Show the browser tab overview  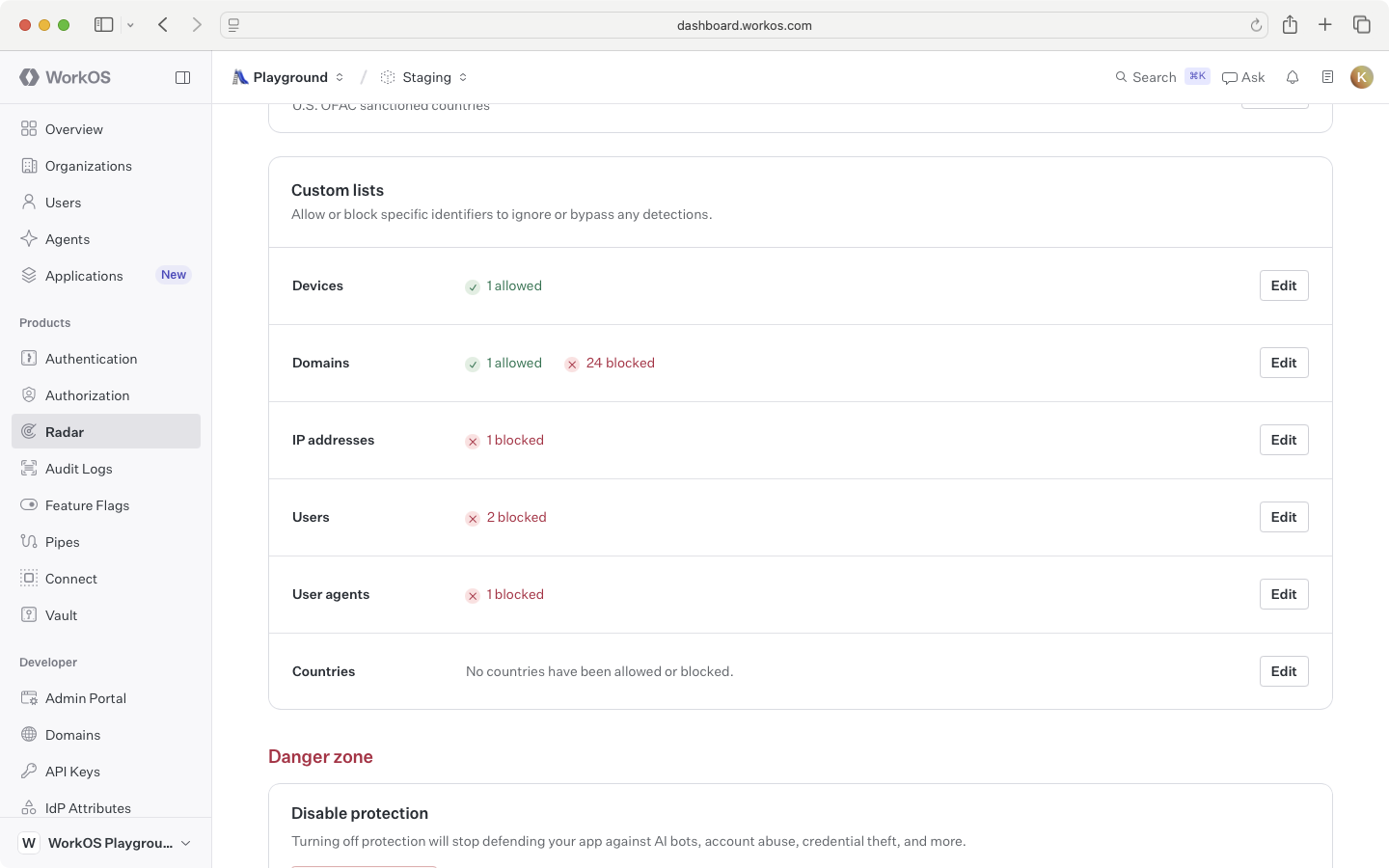pyautogui.click(x=1362, y=25)
